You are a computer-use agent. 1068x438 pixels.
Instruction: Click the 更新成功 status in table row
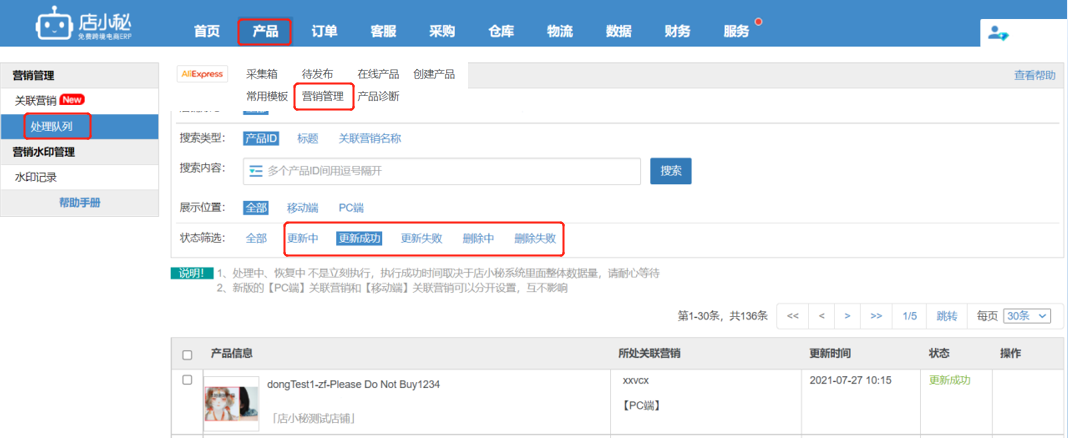coord(949,380)
